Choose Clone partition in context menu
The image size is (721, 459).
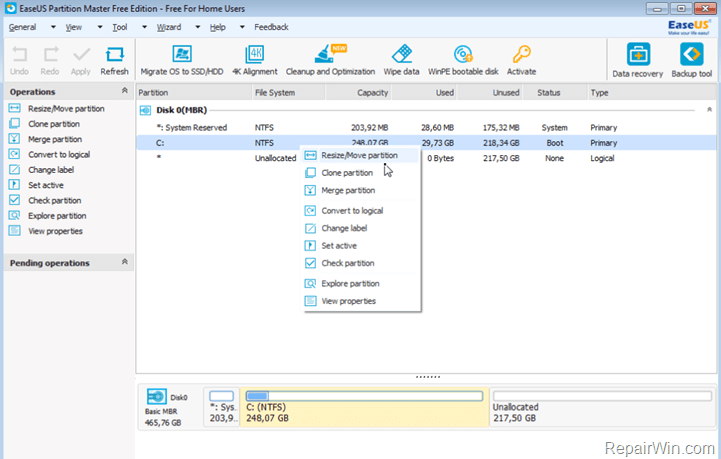[361, 173]
